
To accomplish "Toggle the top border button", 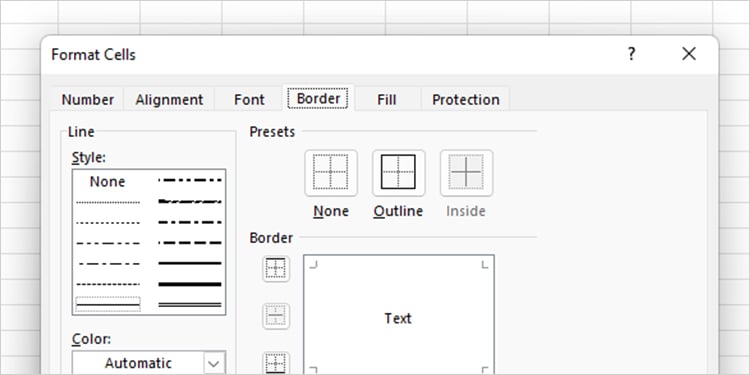I will tap(276, 268).
